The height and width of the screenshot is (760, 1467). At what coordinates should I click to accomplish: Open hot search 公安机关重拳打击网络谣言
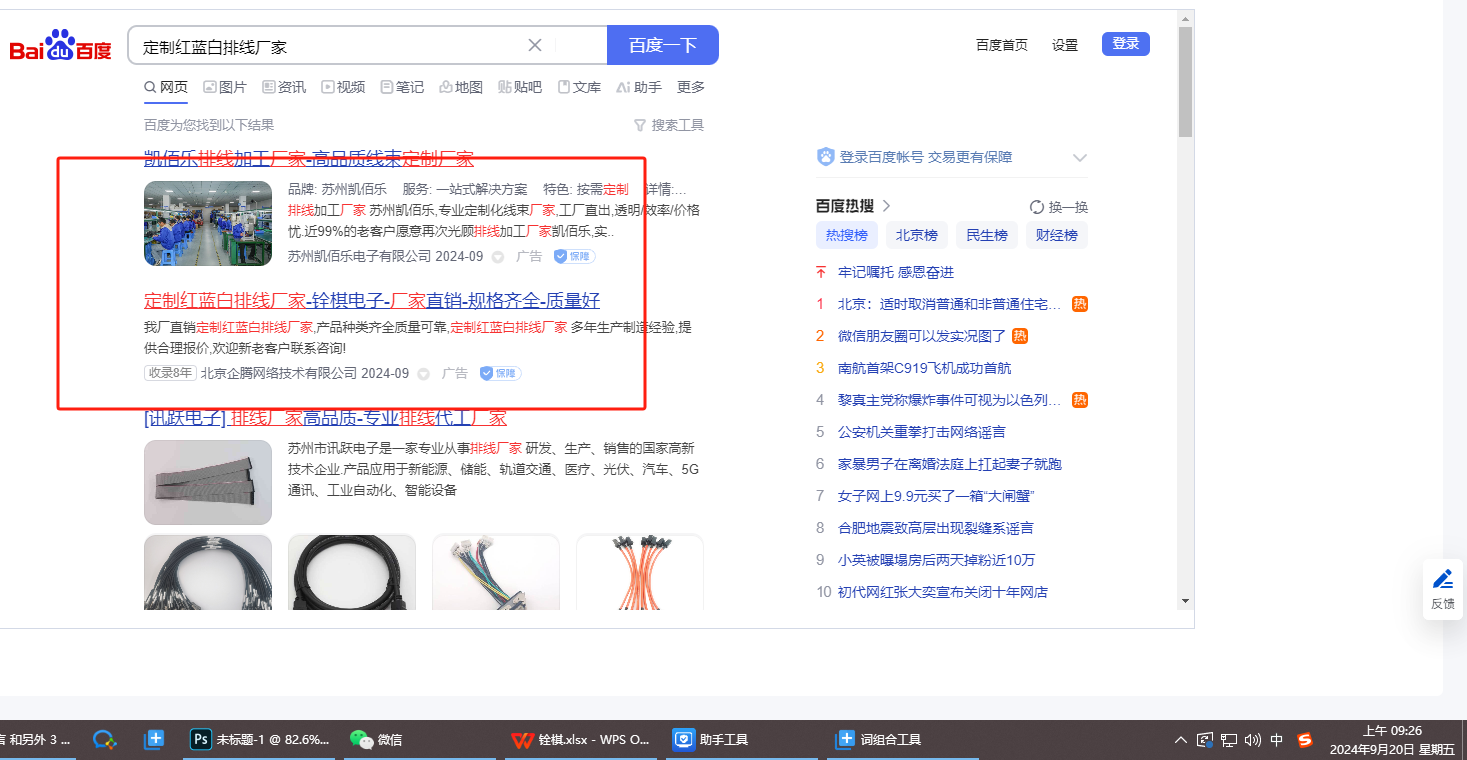coord(922,432)
